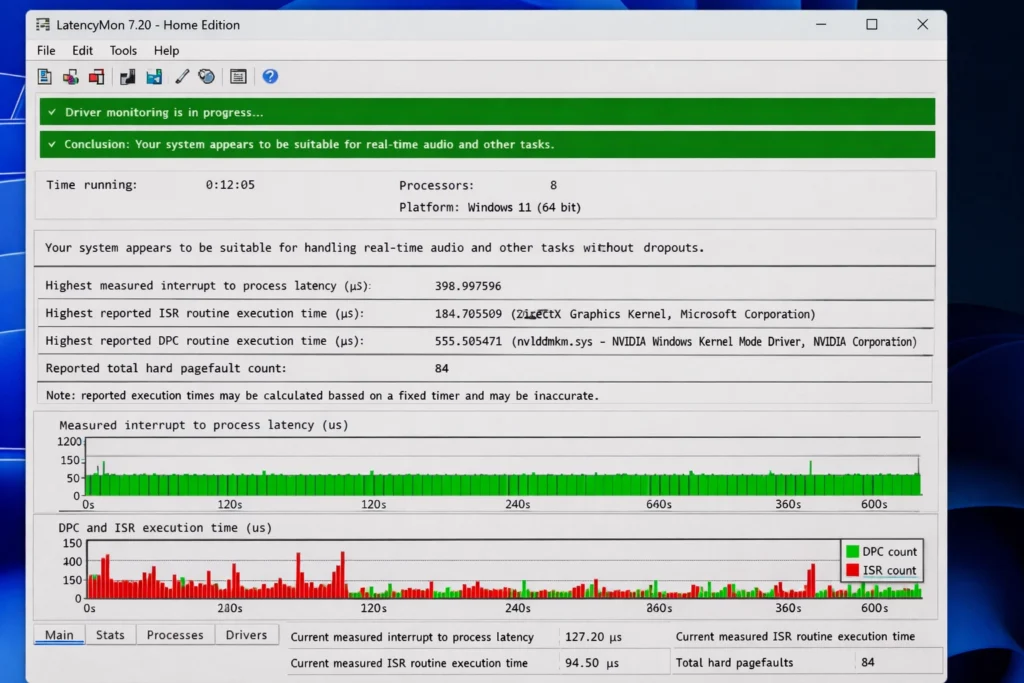Image resolution: width=1024 pixels, height=683 pixels.
Task: Click the checkmark beside the Conclusion banner
Action: click(x=52, y=144)
